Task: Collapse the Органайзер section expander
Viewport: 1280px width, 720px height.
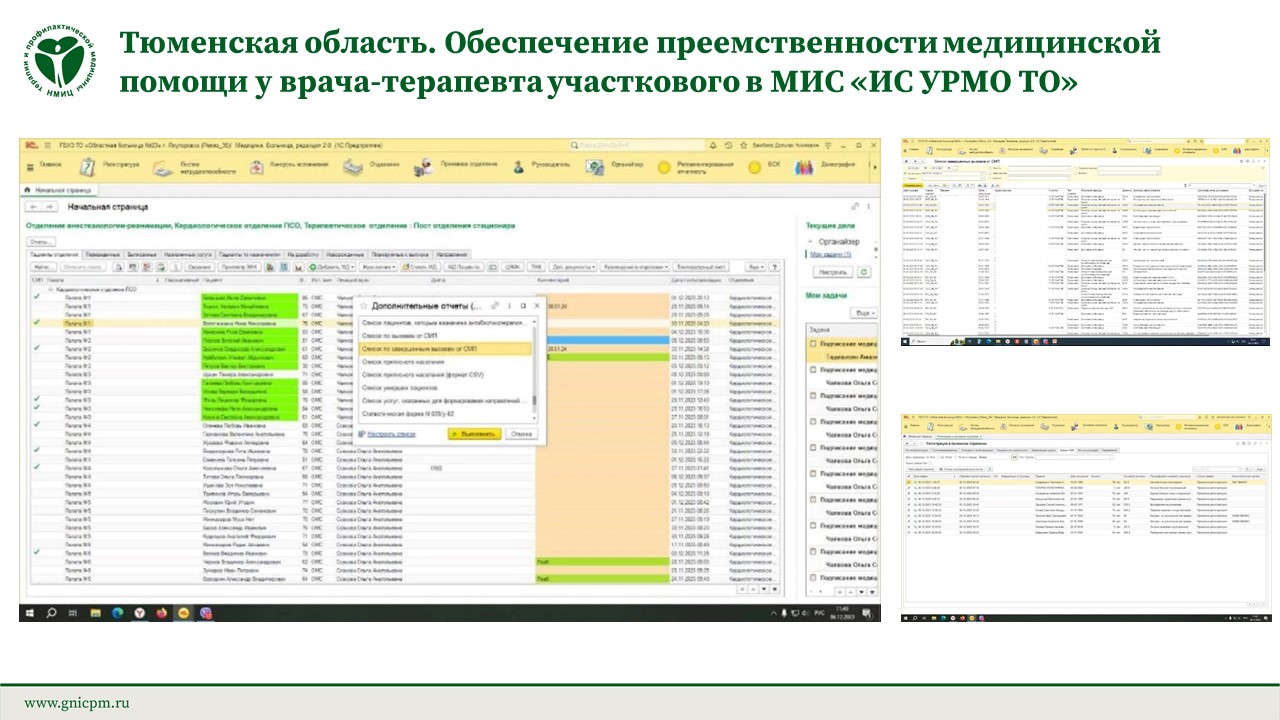Action: click(809, 241)
